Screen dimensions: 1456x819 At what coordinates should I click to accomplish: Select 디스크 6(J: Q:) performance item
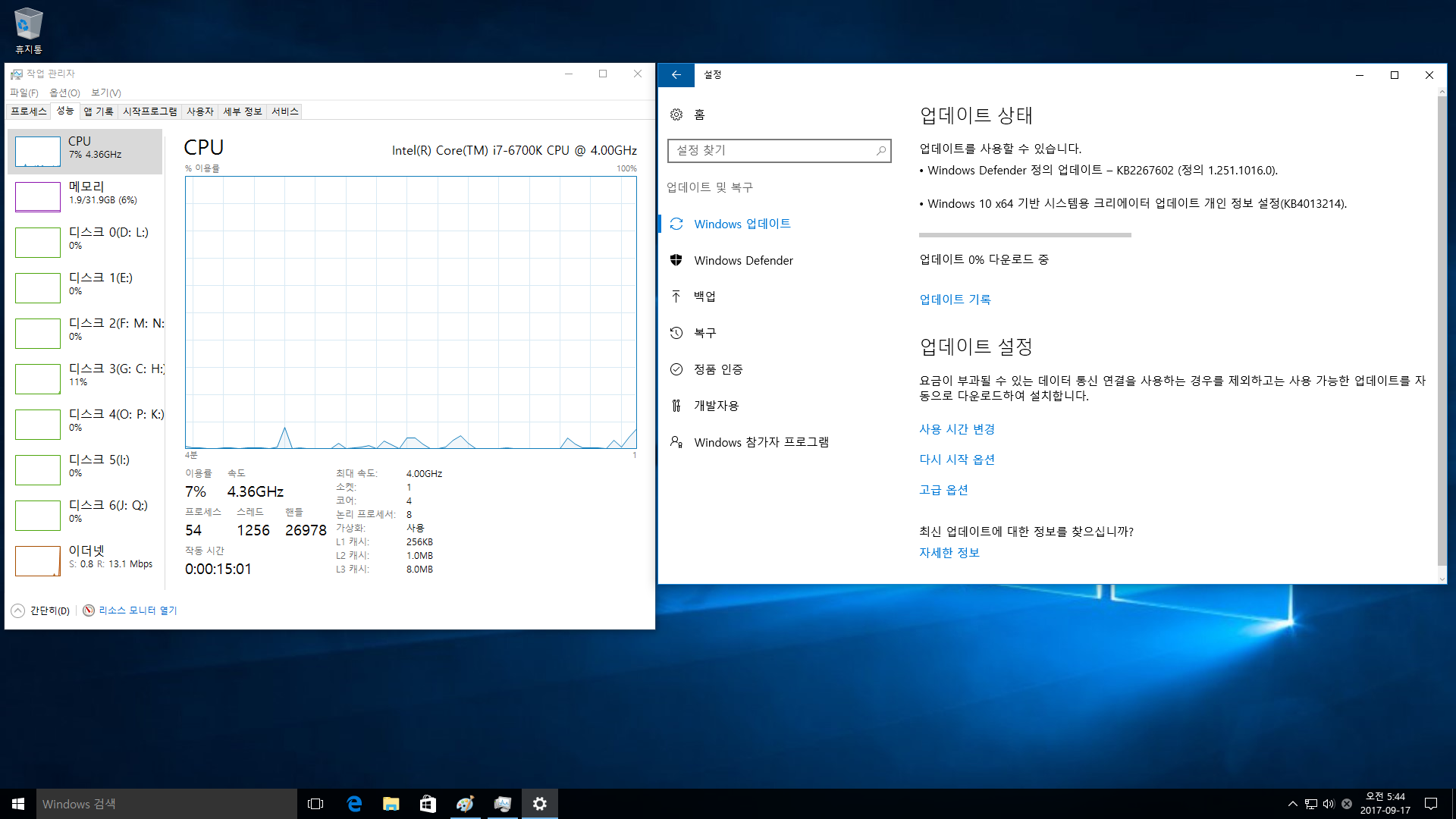click(85, 515)
